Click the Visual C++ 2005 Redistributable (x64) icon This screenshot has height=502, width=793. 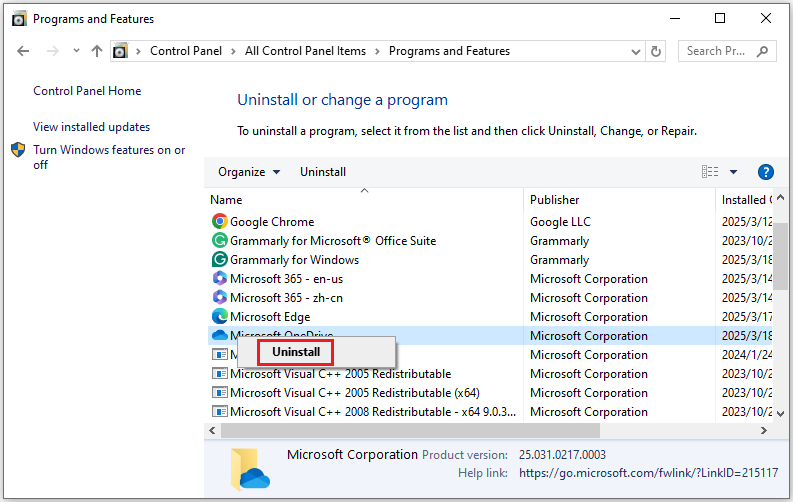click(x=219, y=393)
